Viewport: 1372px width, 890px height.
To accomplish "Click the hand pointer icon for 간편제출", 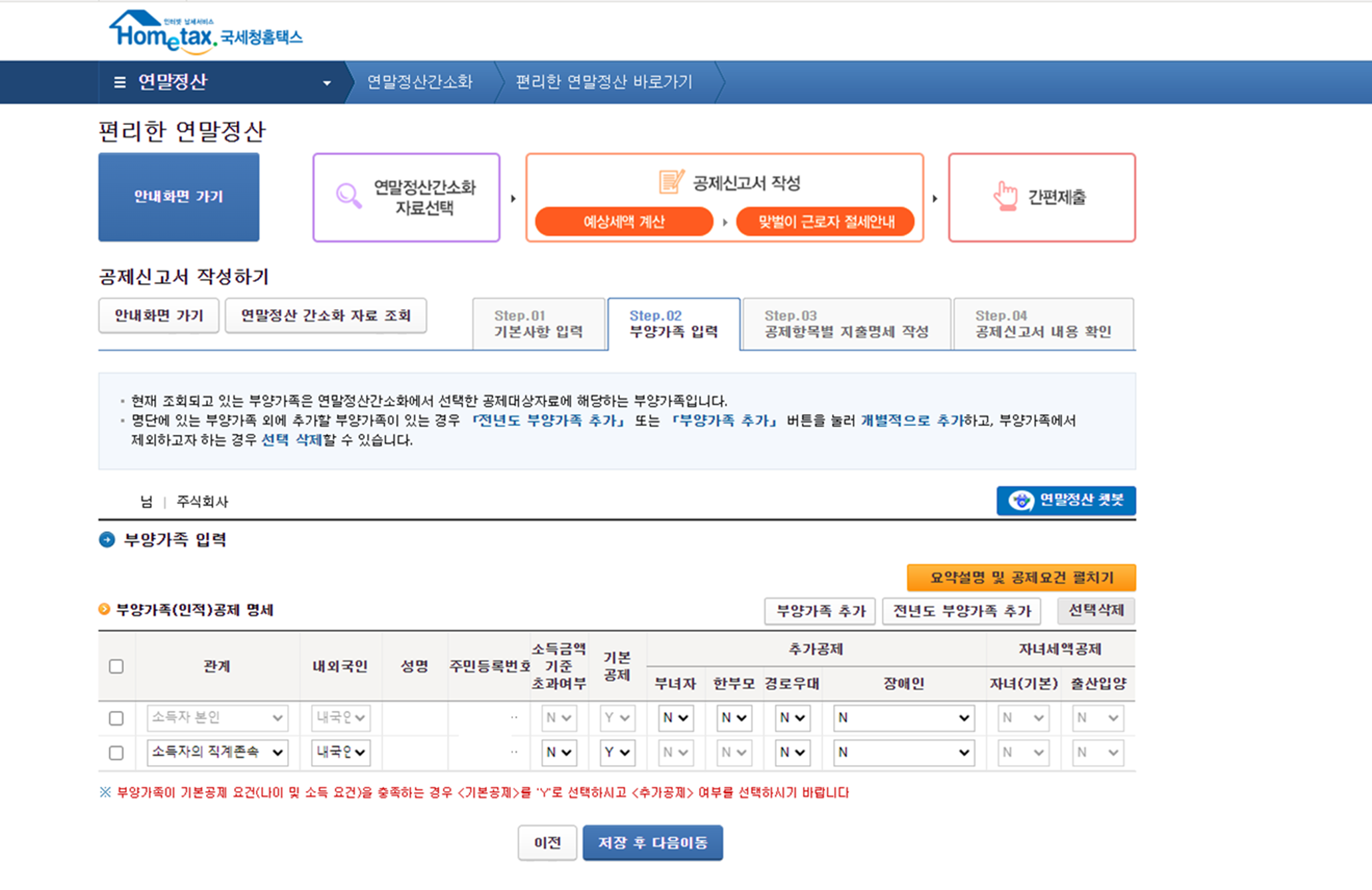I will click(1005, 196).
